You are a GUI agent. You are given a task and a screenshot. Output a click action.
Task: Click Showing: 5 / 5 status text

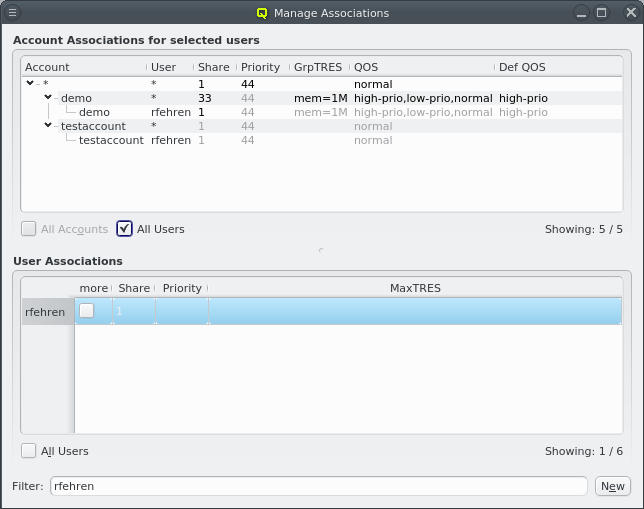[584, 229]
